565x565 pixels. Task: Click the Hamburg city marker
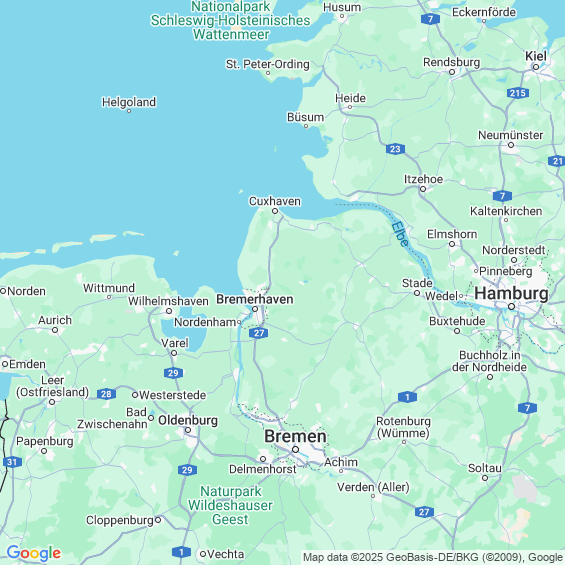tap(511, 307)
